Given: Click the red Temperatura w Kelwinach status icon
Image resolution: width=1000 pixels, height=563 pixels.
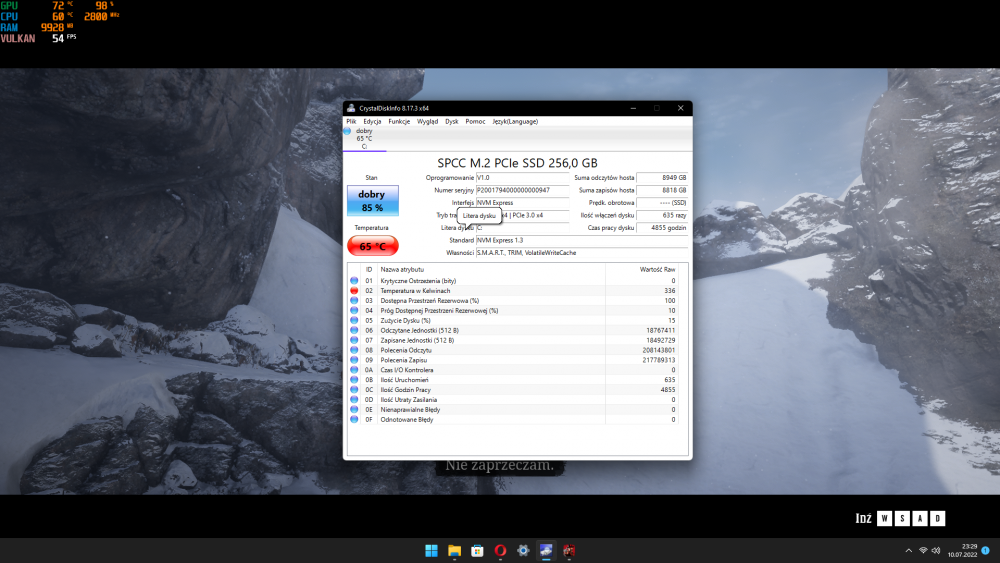Looking at the screenshot, I should pyautogui.click(x=354, y=291).
